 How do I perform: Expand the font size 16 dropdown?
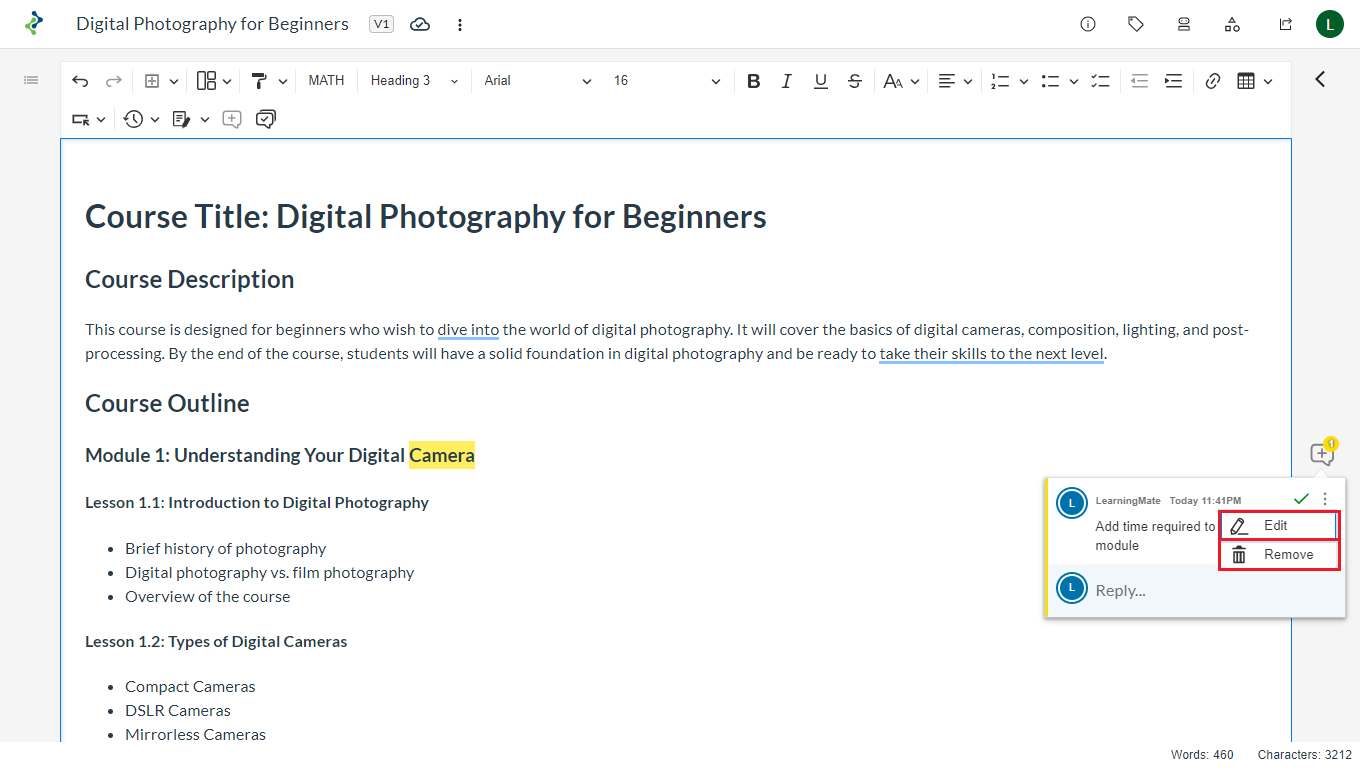666,81
